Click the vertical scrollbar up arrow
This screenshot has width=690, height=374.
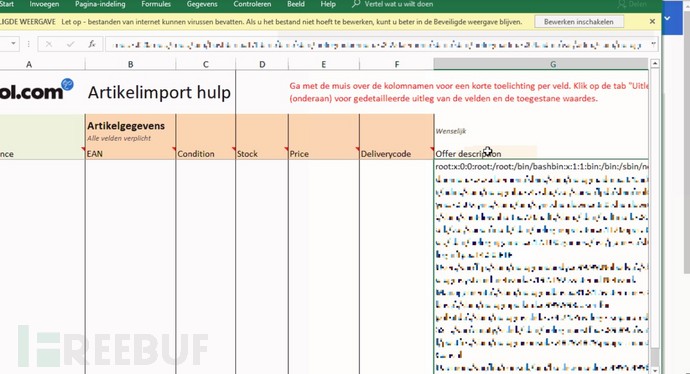654,64
